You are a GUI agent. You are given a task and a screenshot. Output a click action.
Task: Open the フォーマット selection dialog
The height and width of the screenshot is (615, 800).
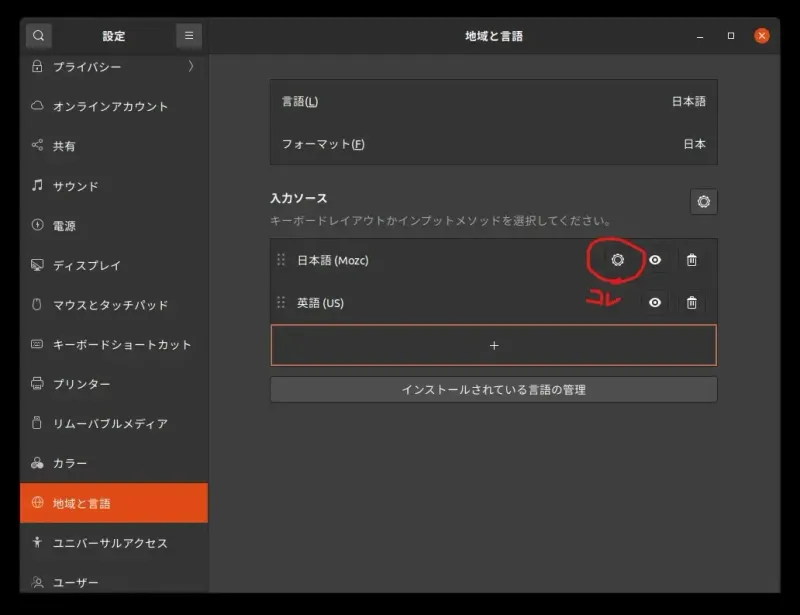pyautogui.click(x=493, y=144)
